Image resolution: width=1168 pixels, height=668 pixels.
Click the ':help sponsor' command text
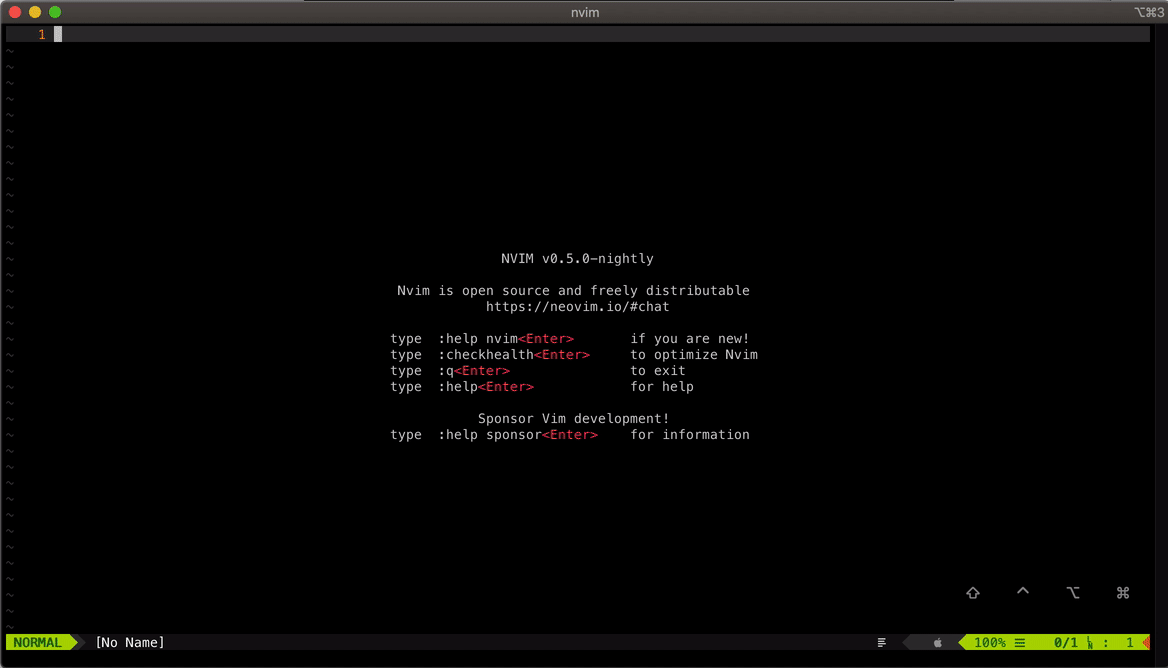489,435
